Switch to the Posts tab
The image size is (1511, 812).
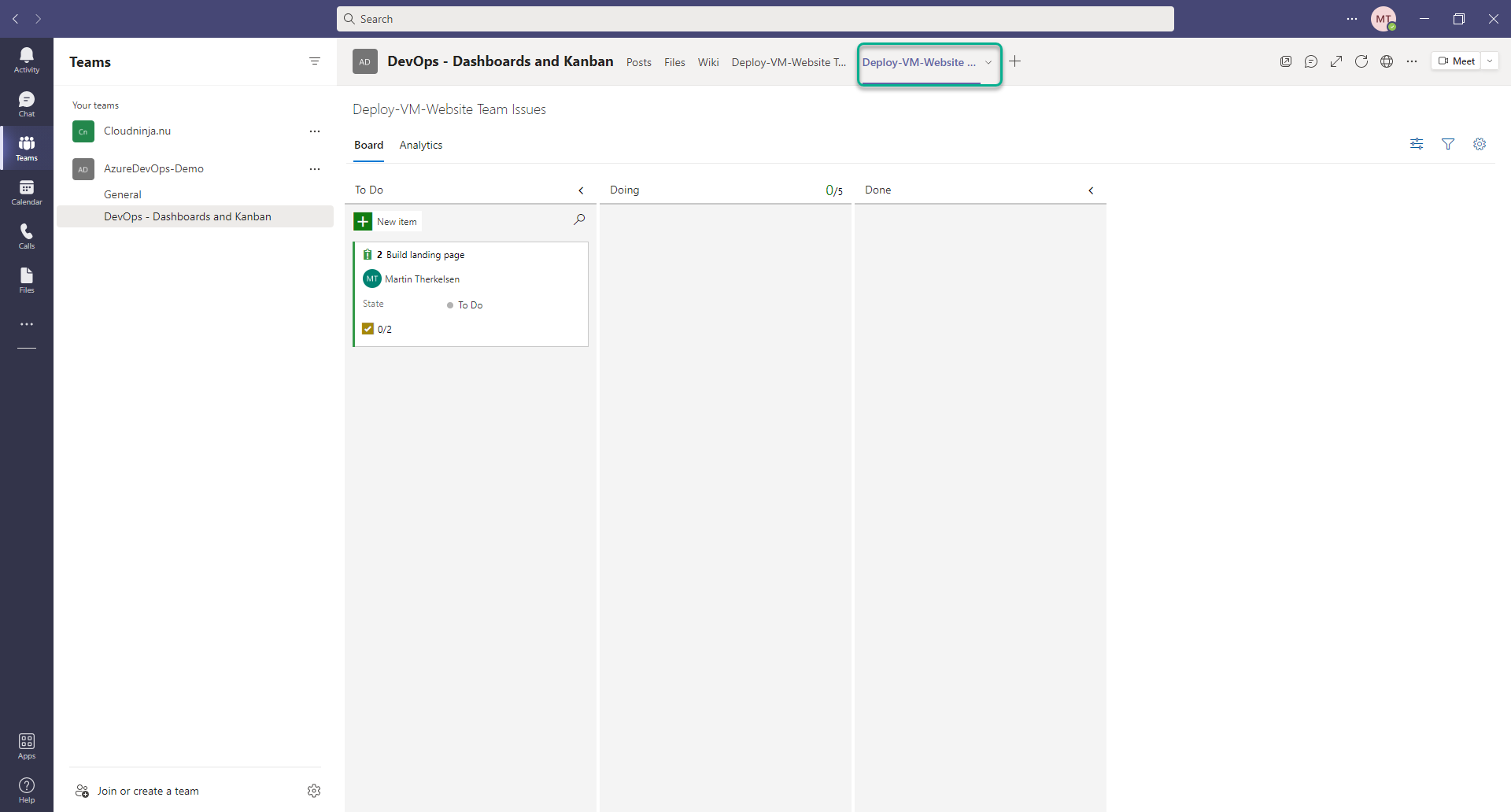pos(639,62)
